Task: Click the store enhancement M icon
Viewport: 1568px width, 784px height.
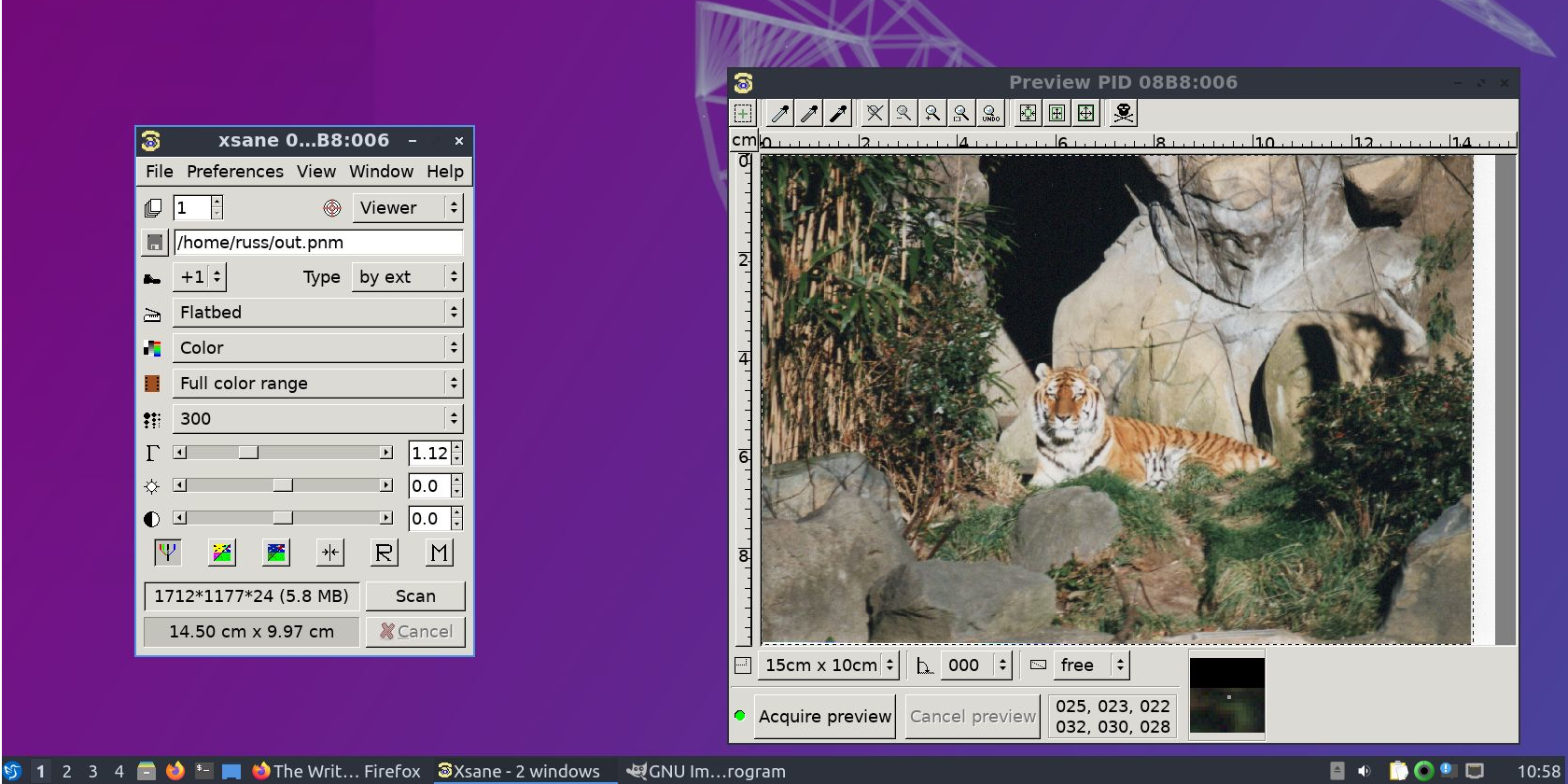Action: pos(439,553)
